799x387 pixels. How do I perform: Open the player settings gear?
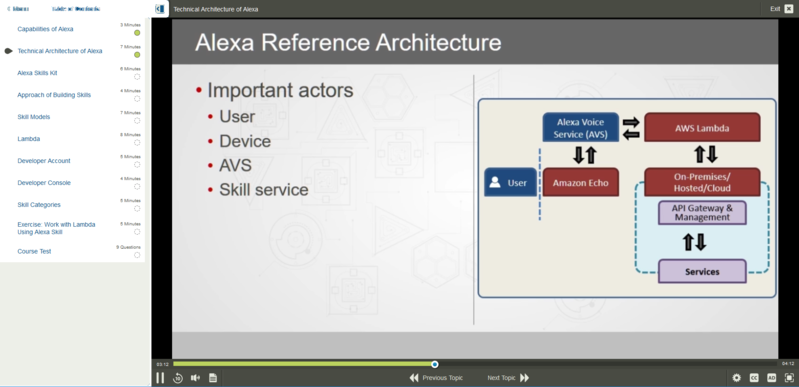736,378
